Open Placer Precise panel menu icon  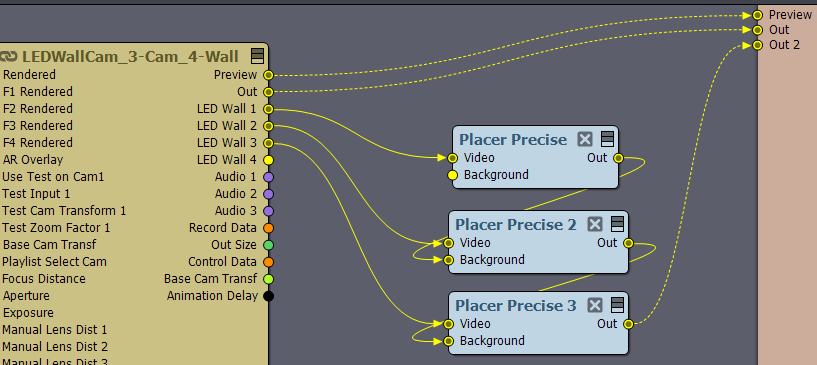(607, 139)
